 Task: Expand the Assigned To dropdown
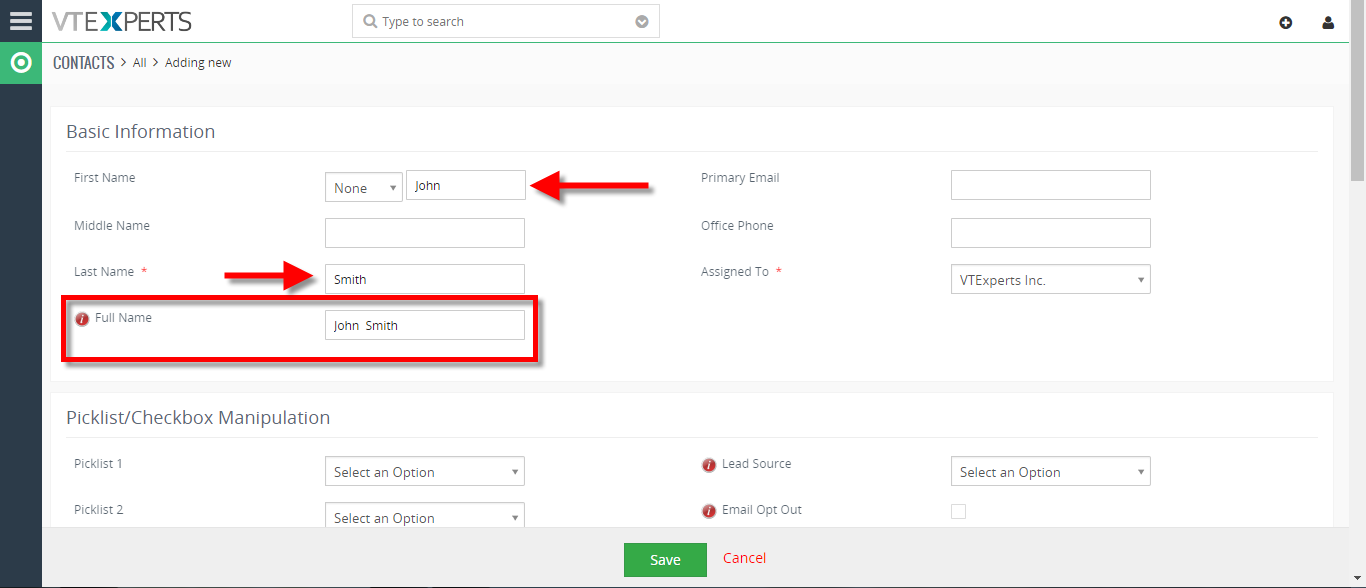(1051, 279)
